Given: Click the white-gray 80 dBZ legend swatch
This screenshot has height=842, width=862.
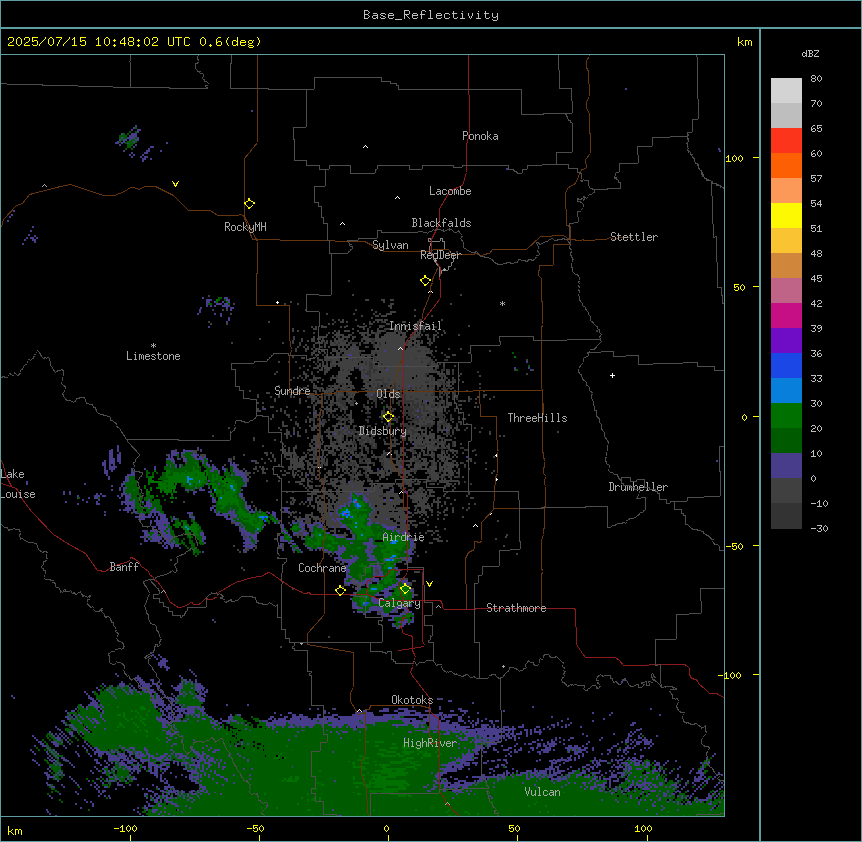Looking at the screenshot, I should (x=786, y=91).
